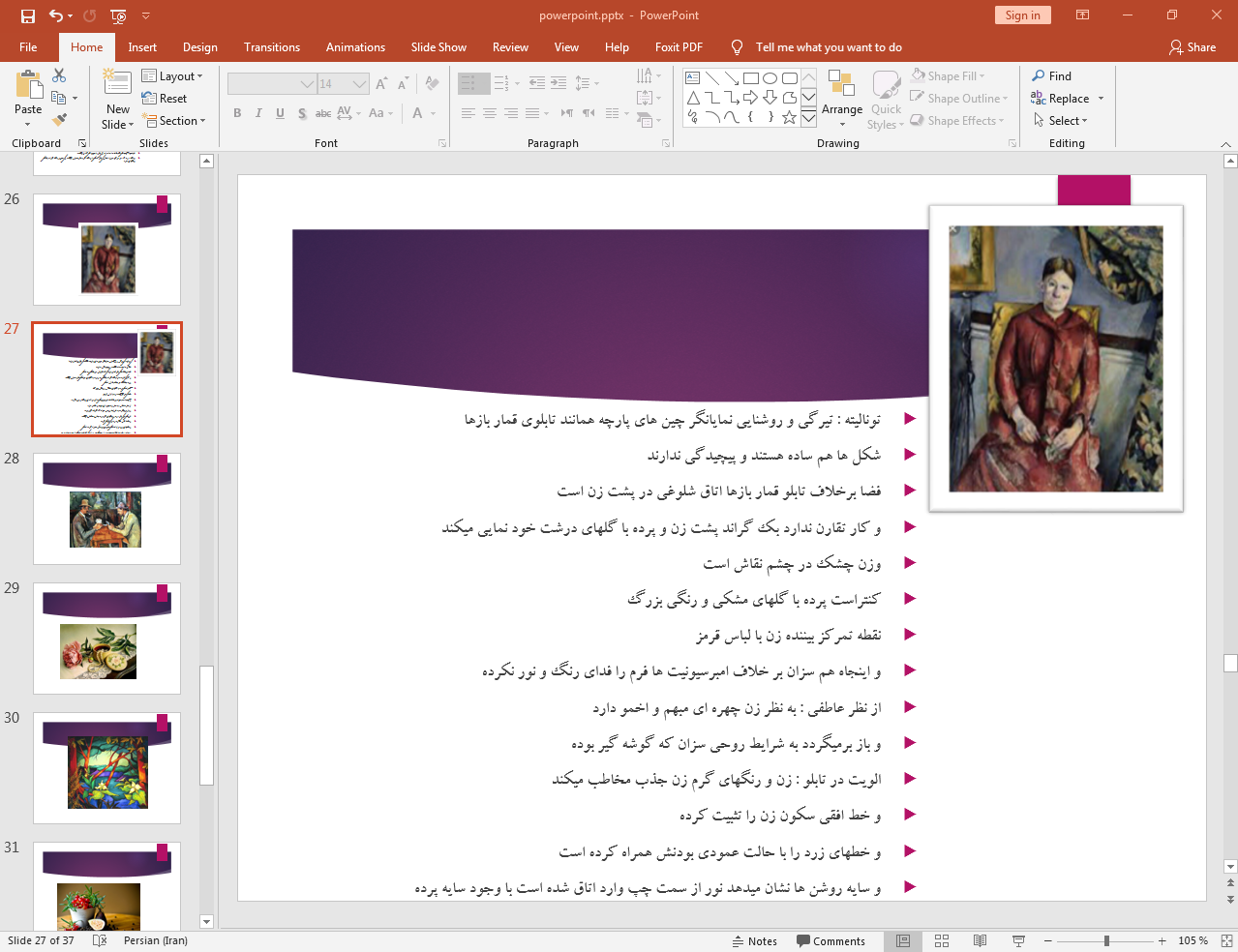1238x952 pixels.
Task: Expand the Section dropdown
Action: pyautogui.click(x=174, y=121)
